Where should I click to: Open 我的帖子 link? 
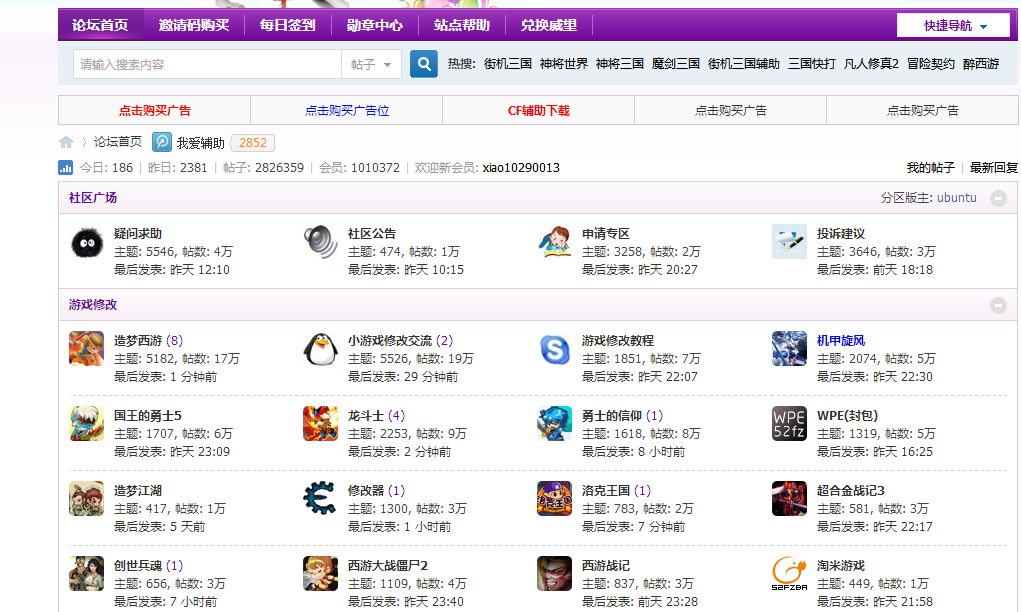click(930, 167)
